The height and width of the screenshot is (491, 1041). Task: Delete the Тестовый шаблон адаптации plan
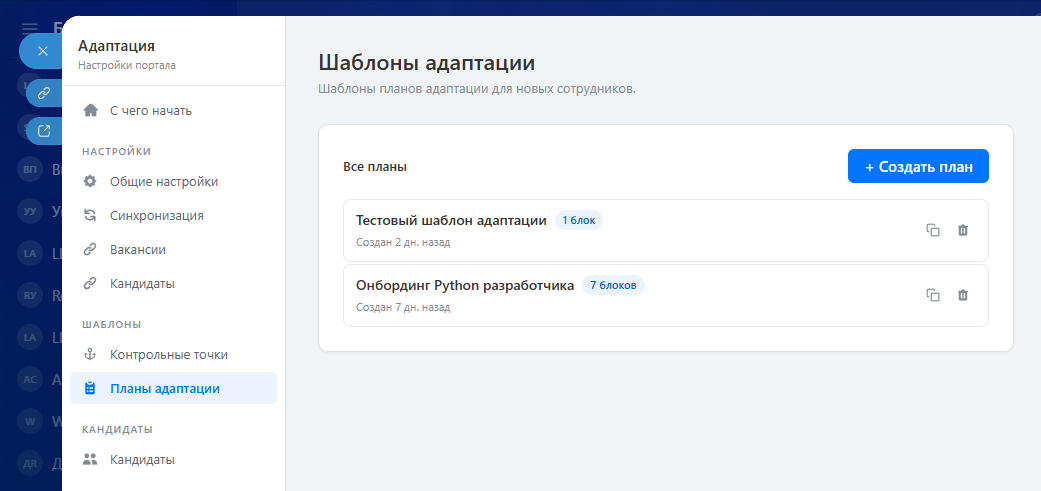click(x=963, y=230)
